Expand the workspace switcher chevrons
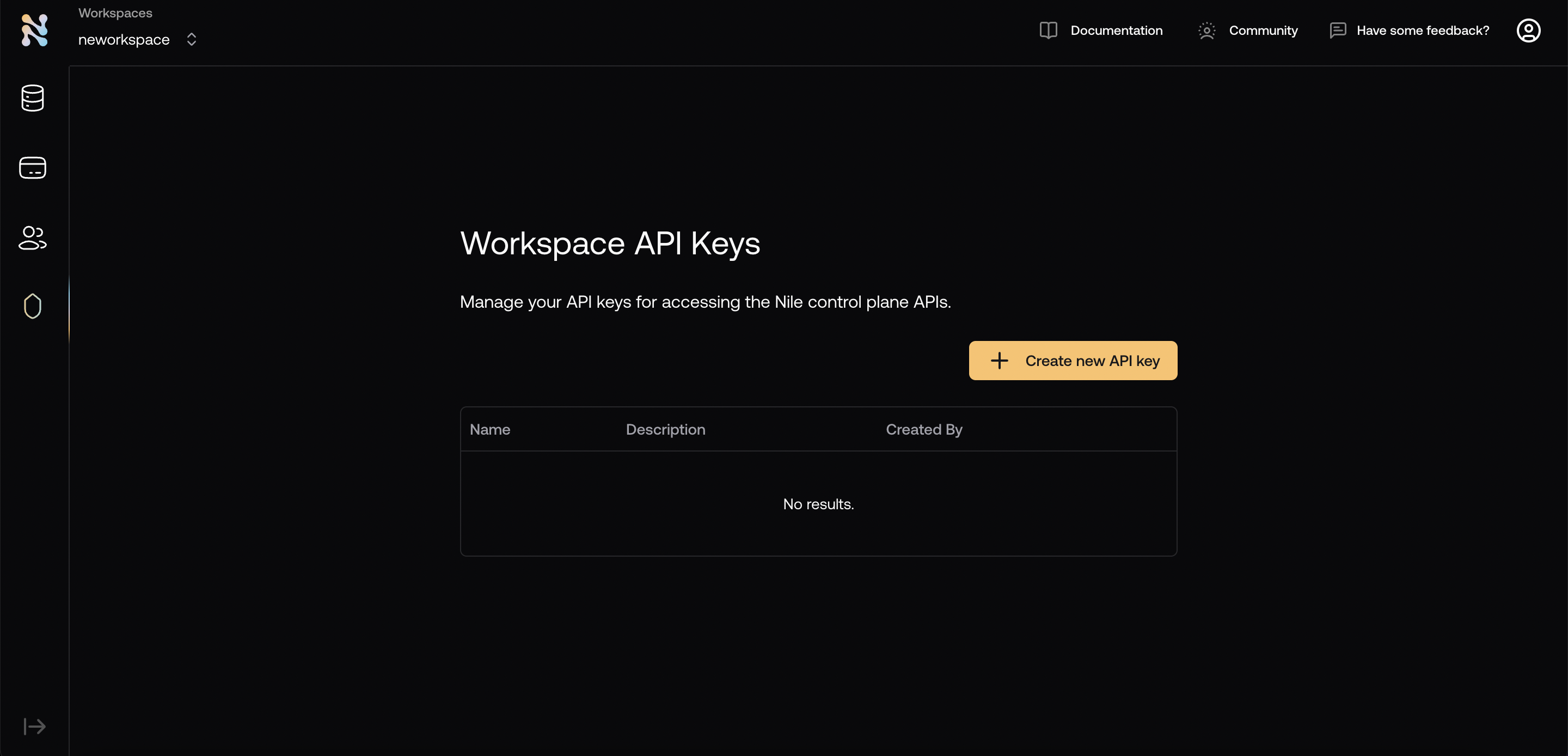The width and height of the screenshot is (1568, 756). (x=191, y=40)
